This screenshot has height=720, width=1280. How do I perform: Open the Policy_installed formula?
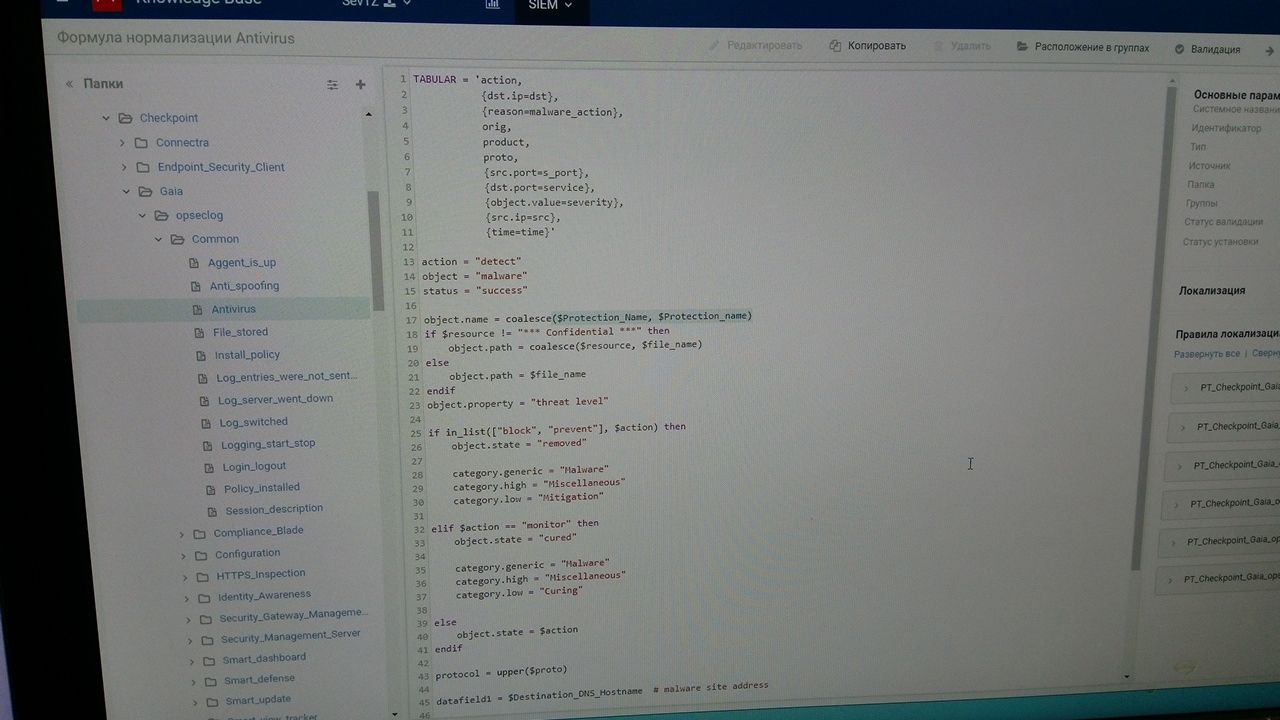tap(261, 488)
